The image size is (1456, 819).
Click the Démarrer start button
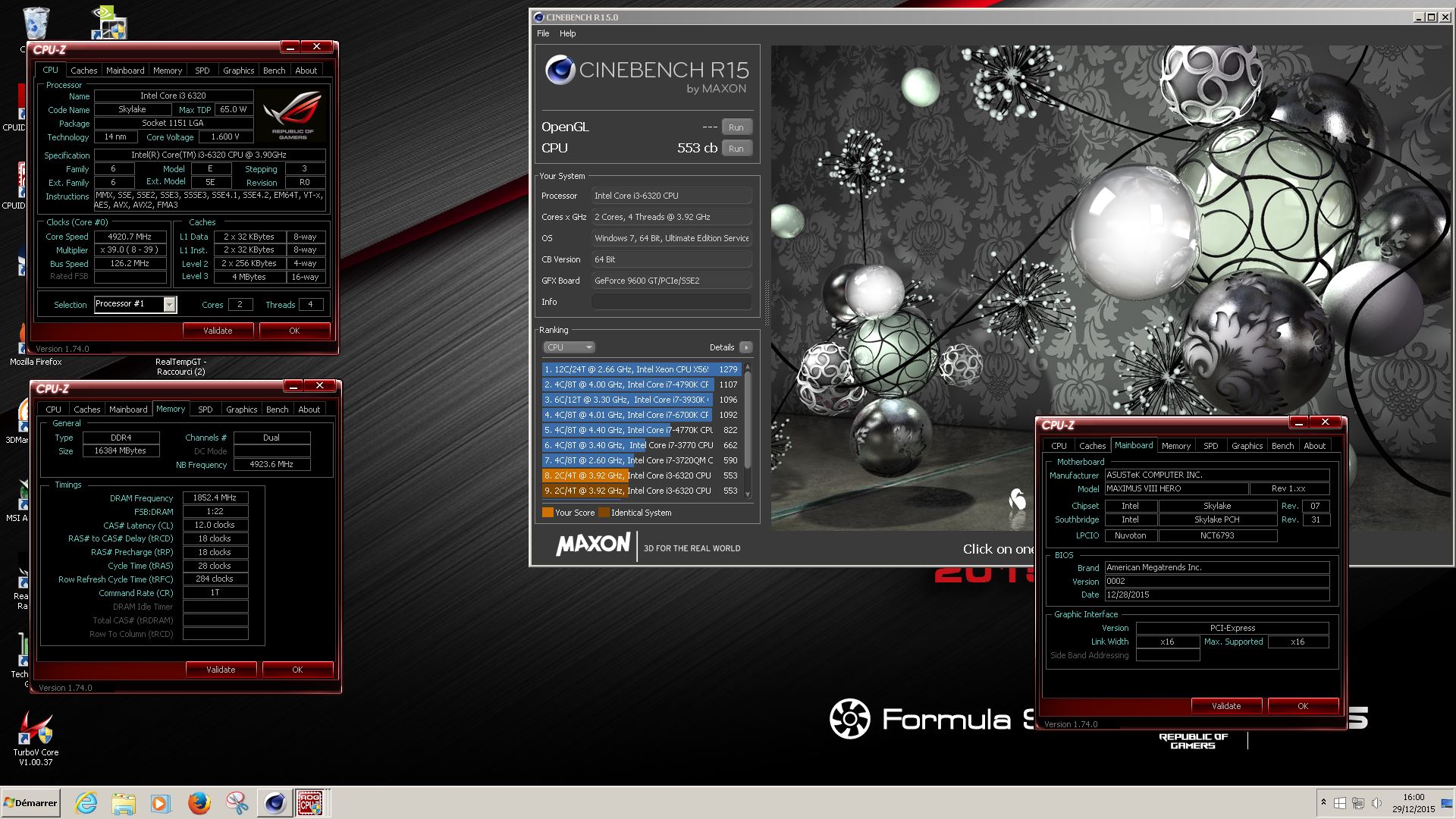(x=30, y=803)
